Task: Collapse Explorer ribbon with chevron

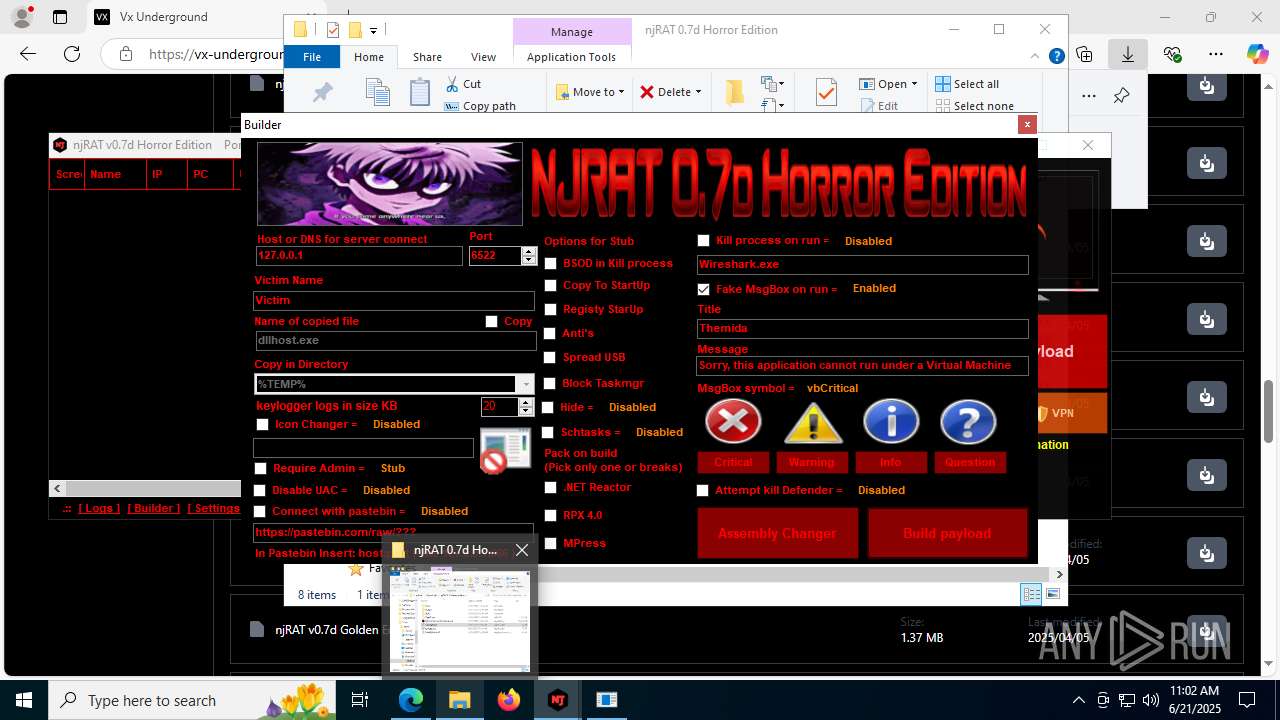Action: click(1036, 57)
